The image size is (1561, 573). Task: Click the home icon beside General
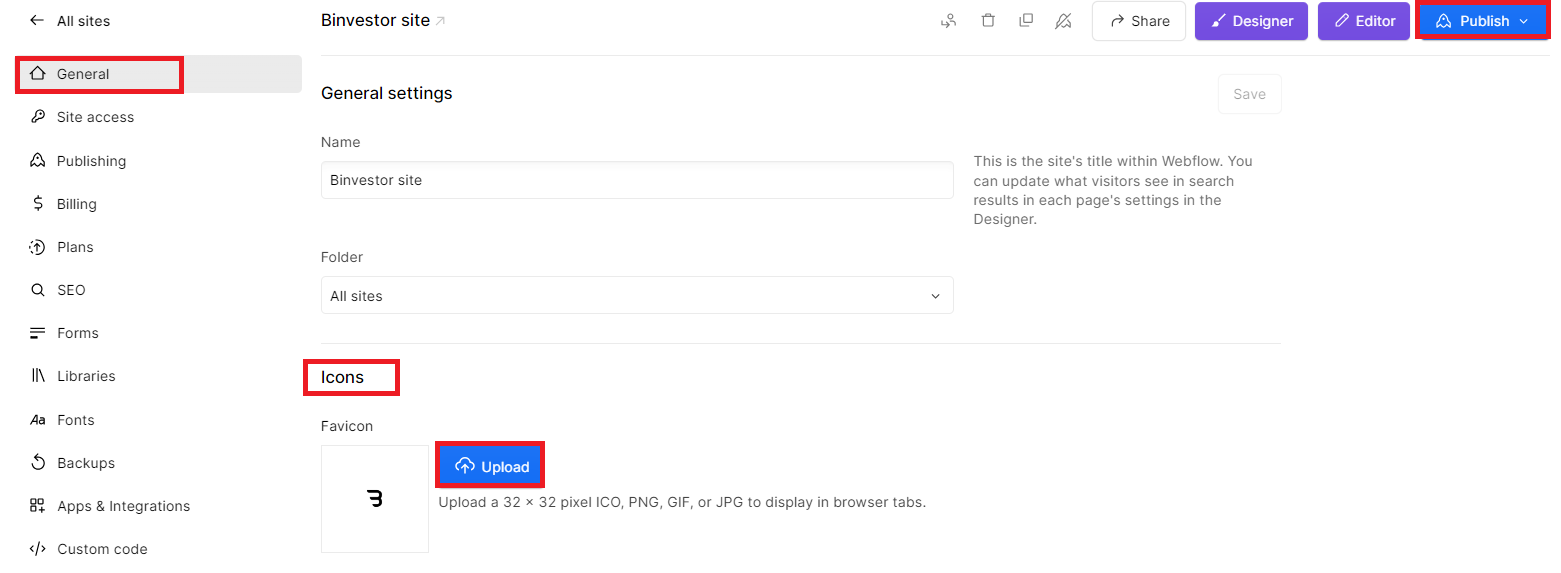click(x=38, y=73)
